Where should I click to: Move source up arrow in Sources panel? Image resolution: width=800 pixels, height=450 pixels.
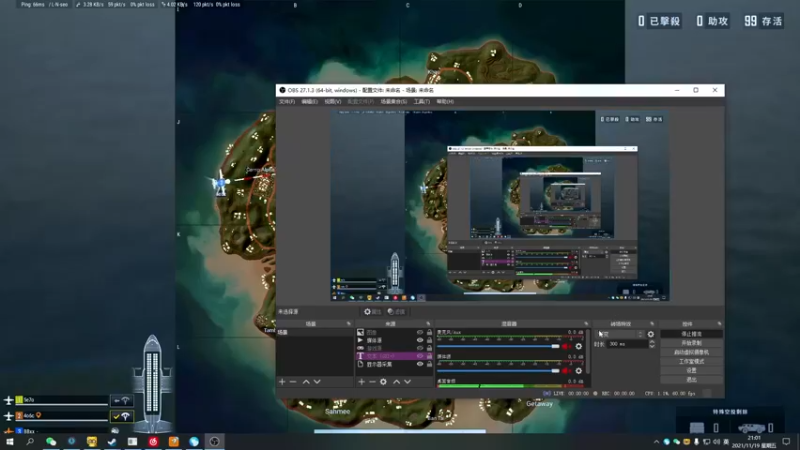click(x=396, y=382)
